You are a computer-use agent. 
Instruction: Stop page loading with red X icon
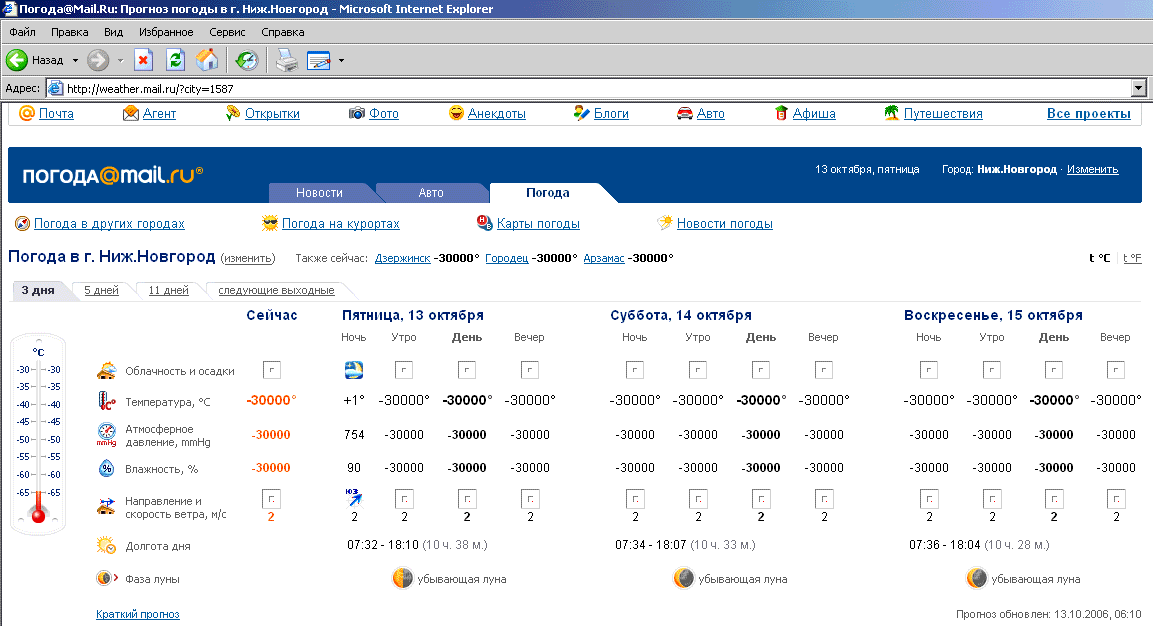click(143, 60)
